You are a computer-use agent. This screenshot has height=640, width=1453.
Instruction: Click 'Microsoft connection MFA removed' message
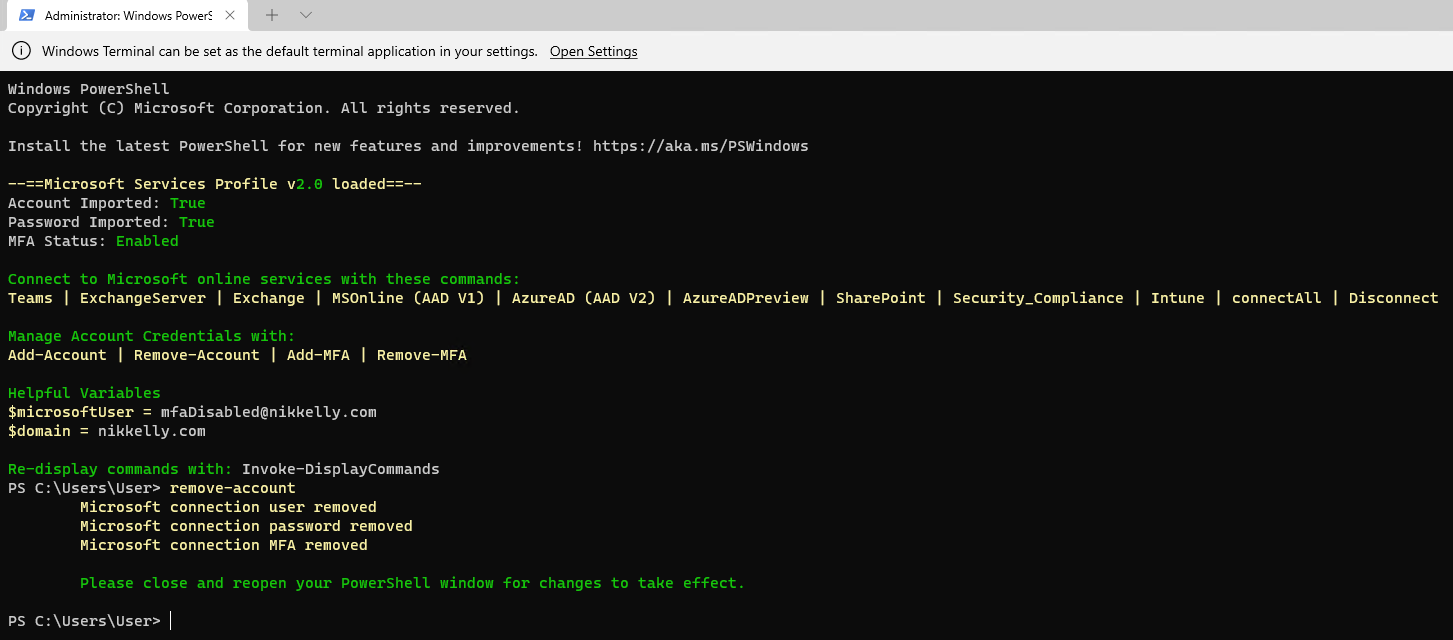(x=224, y=545)
